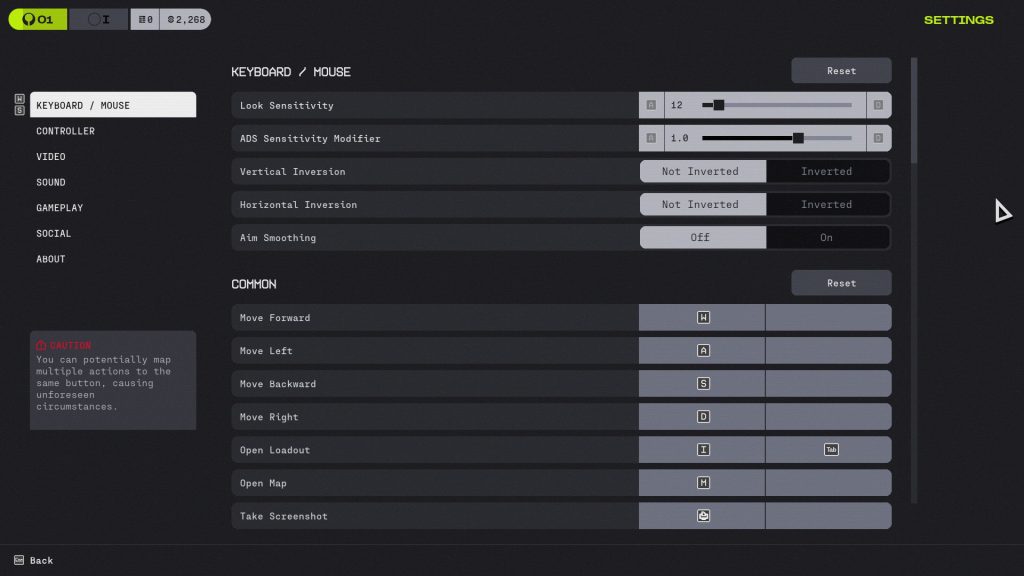This screenshot has width=1024, height=576.
Task: Click the Tab secondary binding for Open Loadout
Action: point(829,449)
